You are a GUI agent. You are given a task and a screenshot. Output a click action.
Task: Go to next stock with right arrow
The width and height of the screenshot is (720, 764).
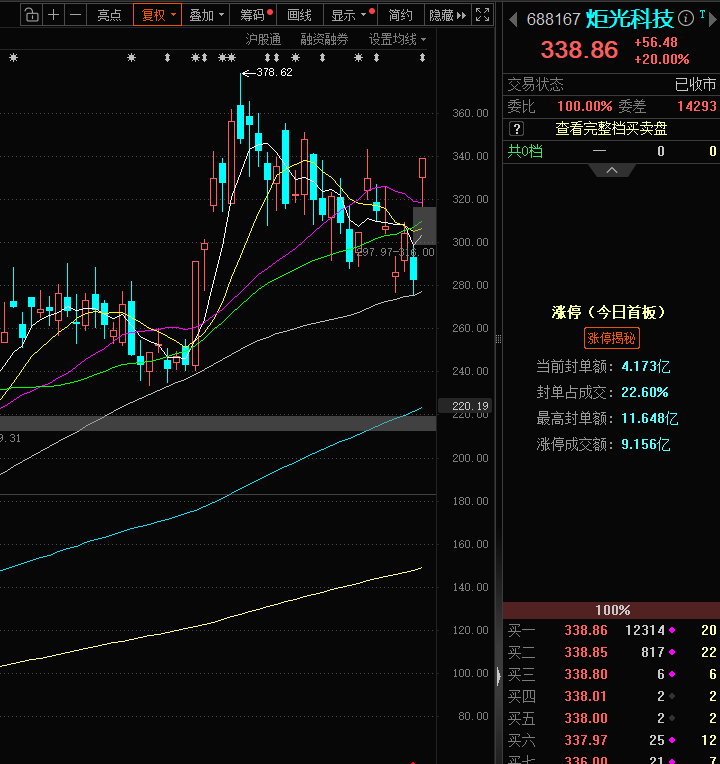[713, 19]
